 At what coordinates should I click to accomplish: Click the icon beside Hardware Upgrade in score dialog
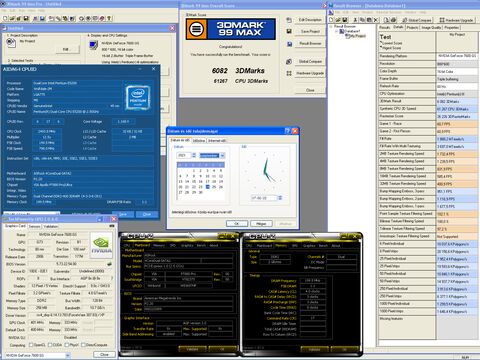click(x=289, y=73)
